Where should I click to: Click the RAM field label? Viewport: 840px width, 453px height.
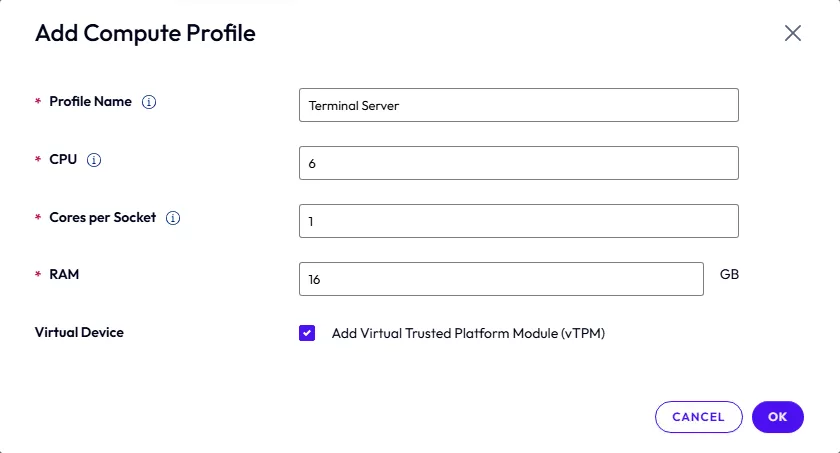pos(64,274)
